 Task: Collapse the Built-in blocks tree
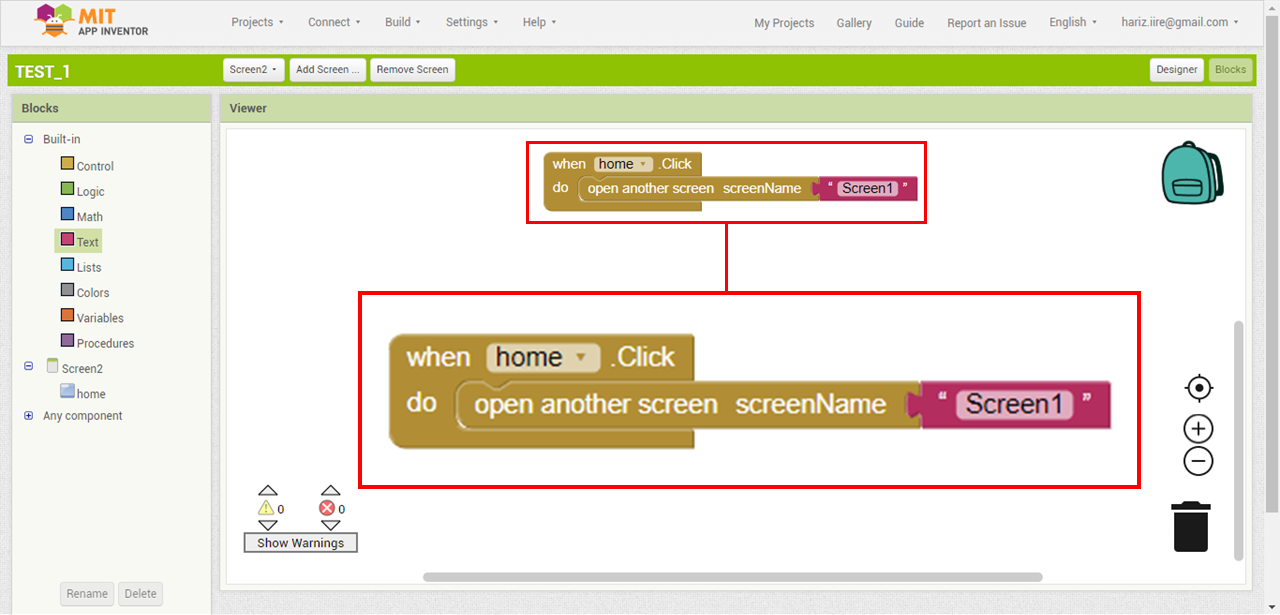click(29, 140)
